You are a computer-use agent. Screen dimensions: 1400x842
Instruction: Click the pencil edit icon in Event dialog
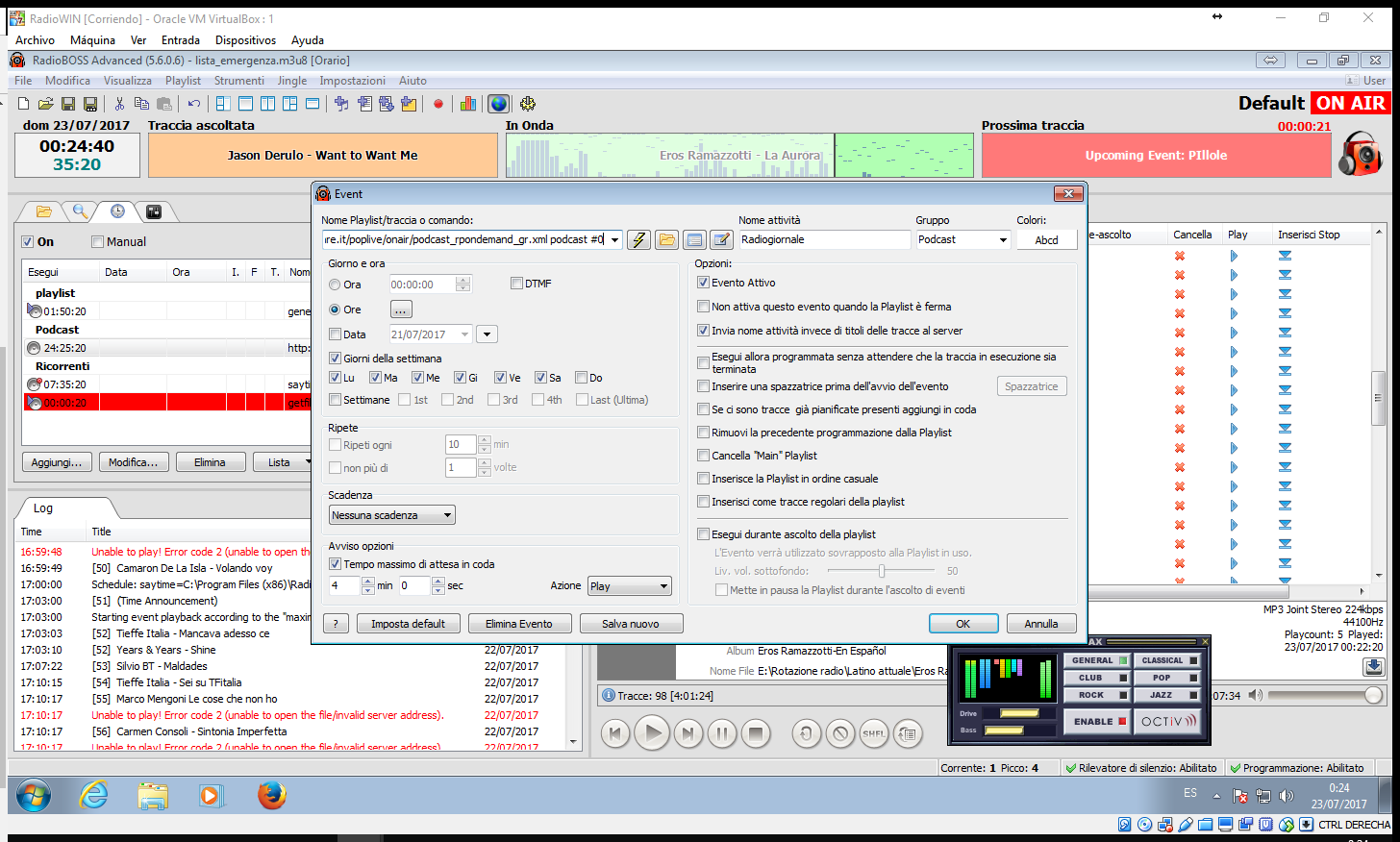pyautogui.click(x=721, y=240)
